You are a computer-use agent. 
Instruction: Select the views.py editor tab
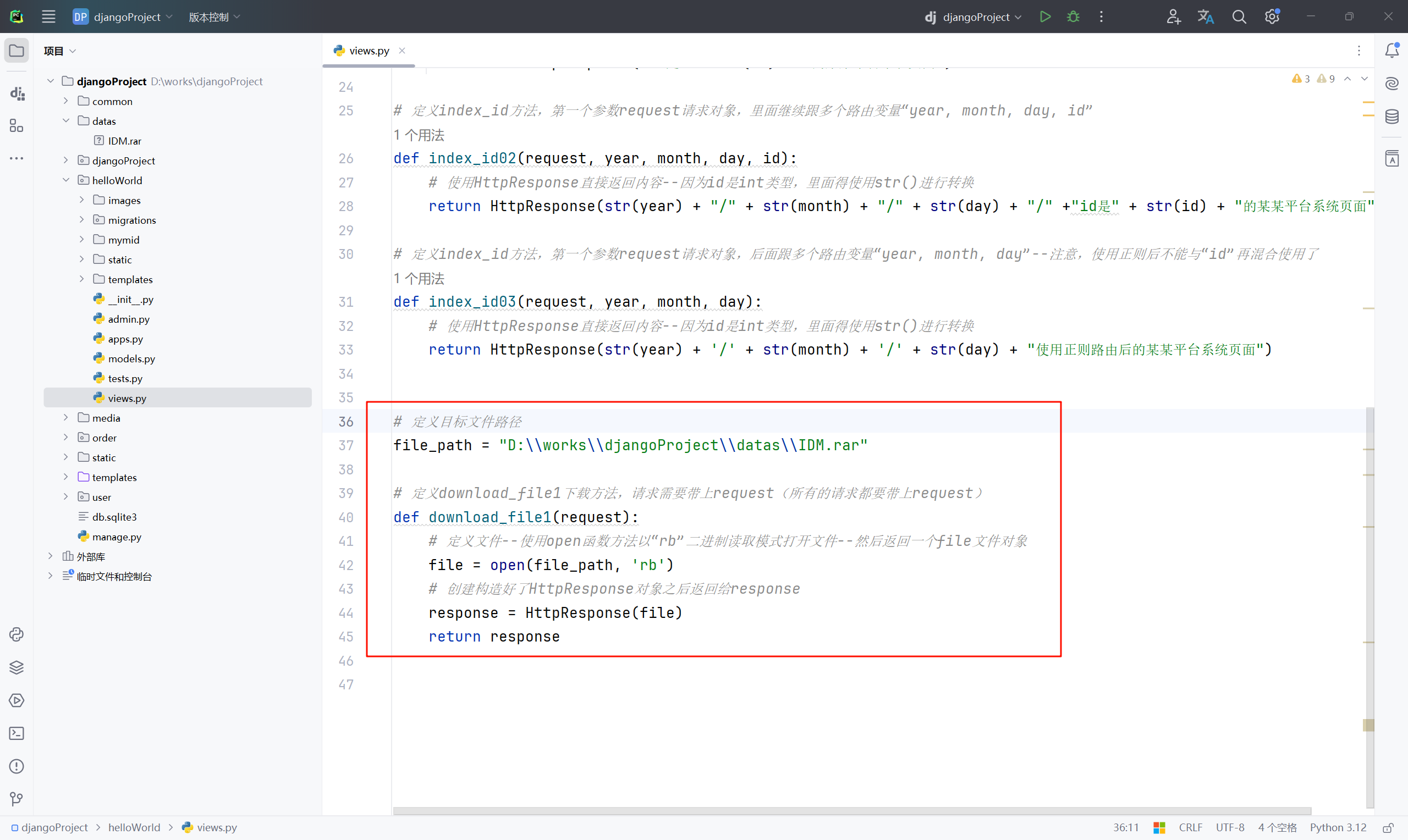[x=369, y=51]
